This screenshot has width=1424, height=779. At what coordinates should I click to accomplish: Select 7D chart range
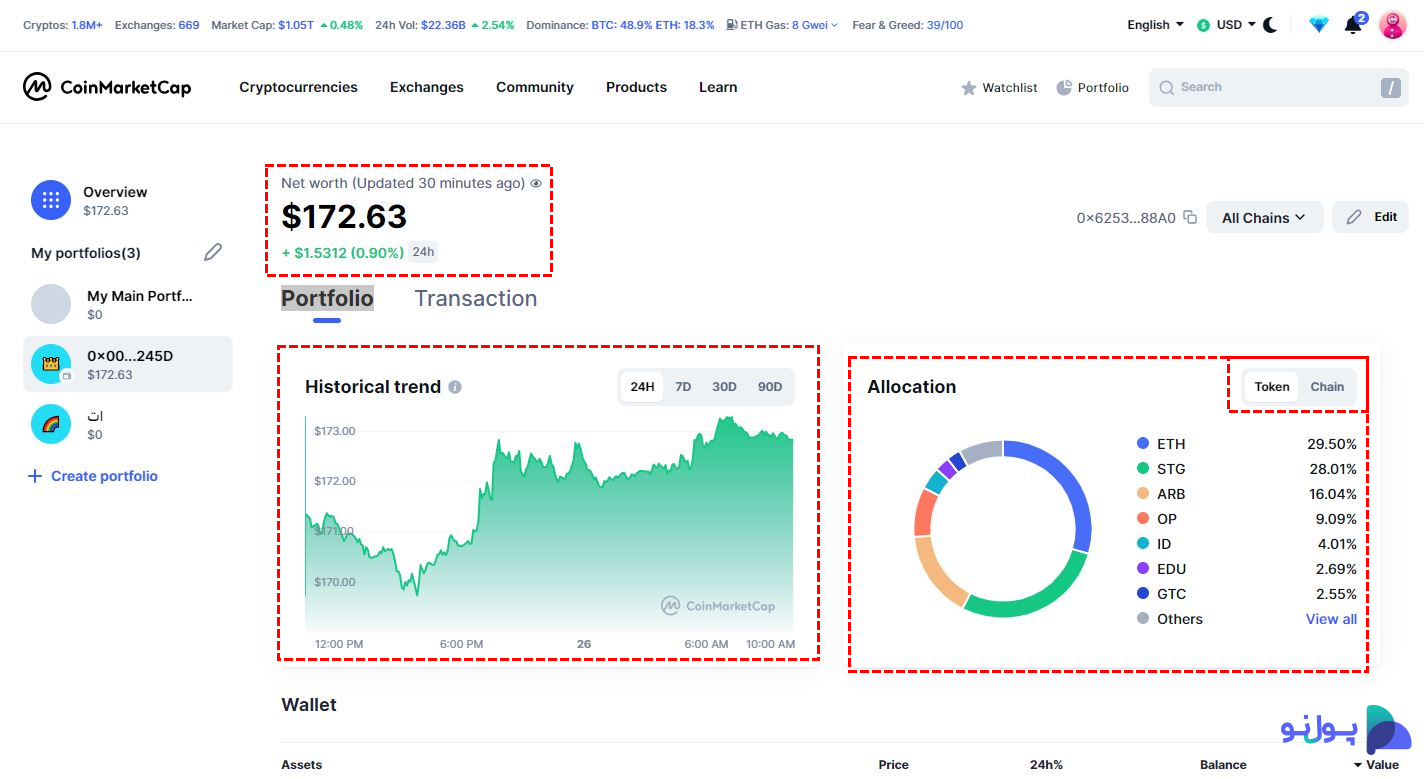tap(683, 387)
